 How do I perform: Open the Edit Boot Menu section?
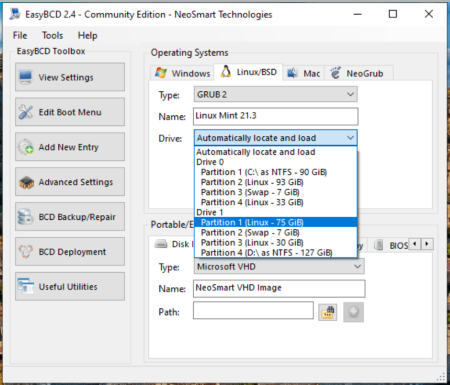coord(70,112)
